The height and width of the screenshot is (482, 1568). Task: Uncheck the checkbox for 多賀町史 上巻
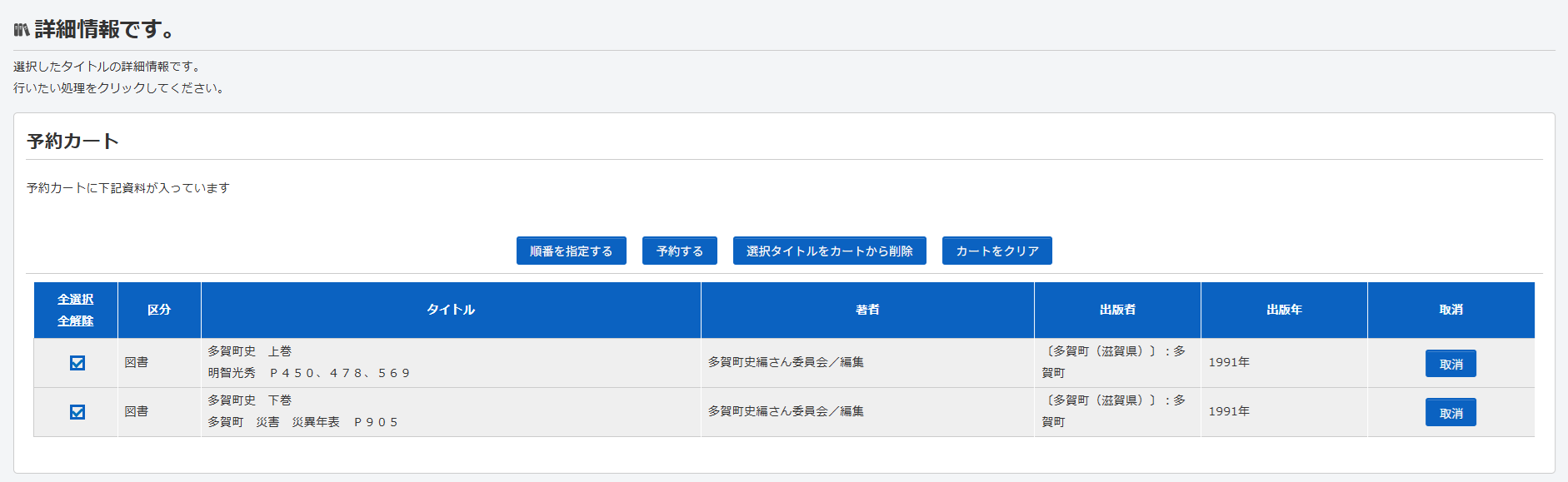[x=77, y=363]
